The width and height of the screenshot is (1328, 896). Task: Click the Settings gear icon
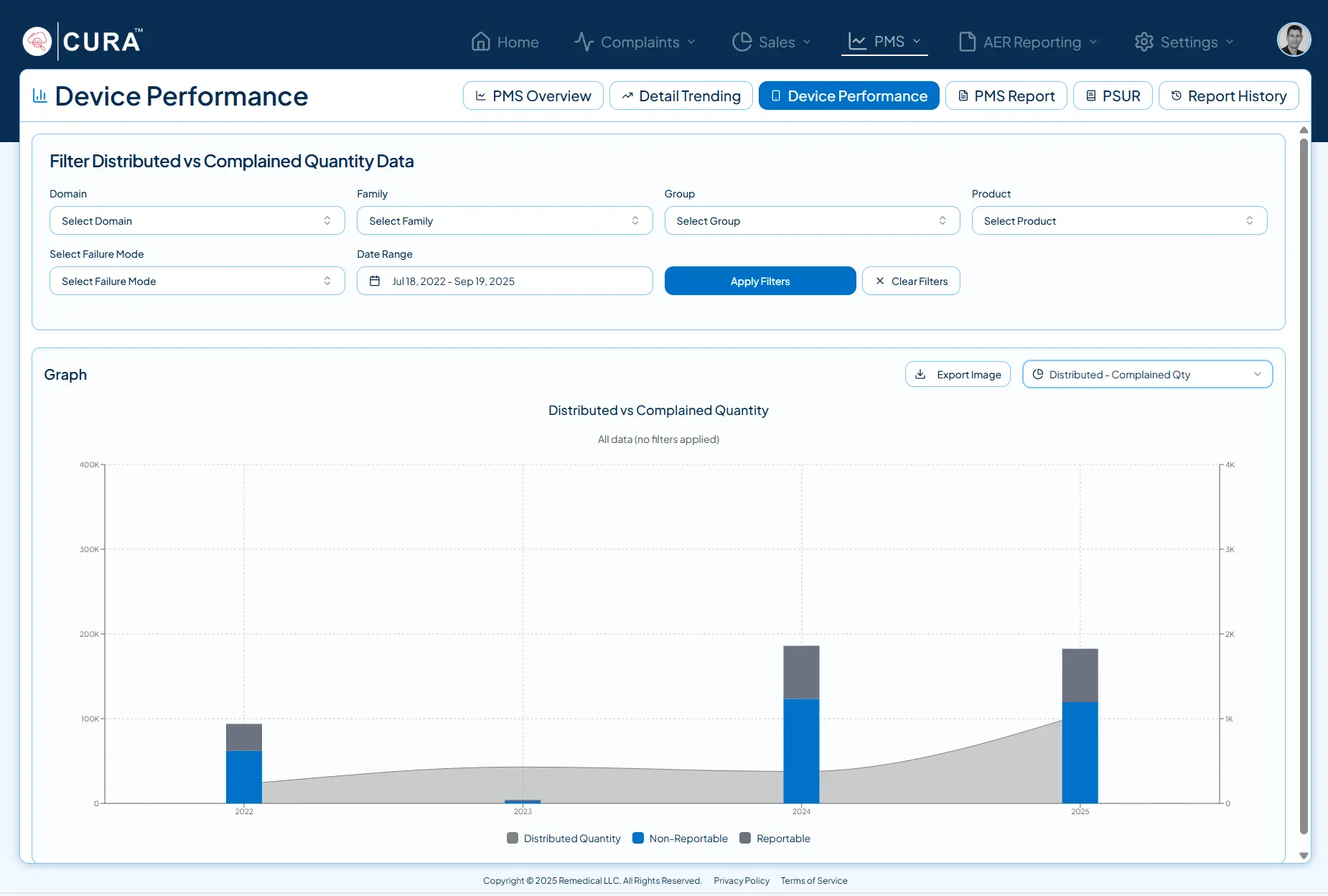coord(1144,42)
